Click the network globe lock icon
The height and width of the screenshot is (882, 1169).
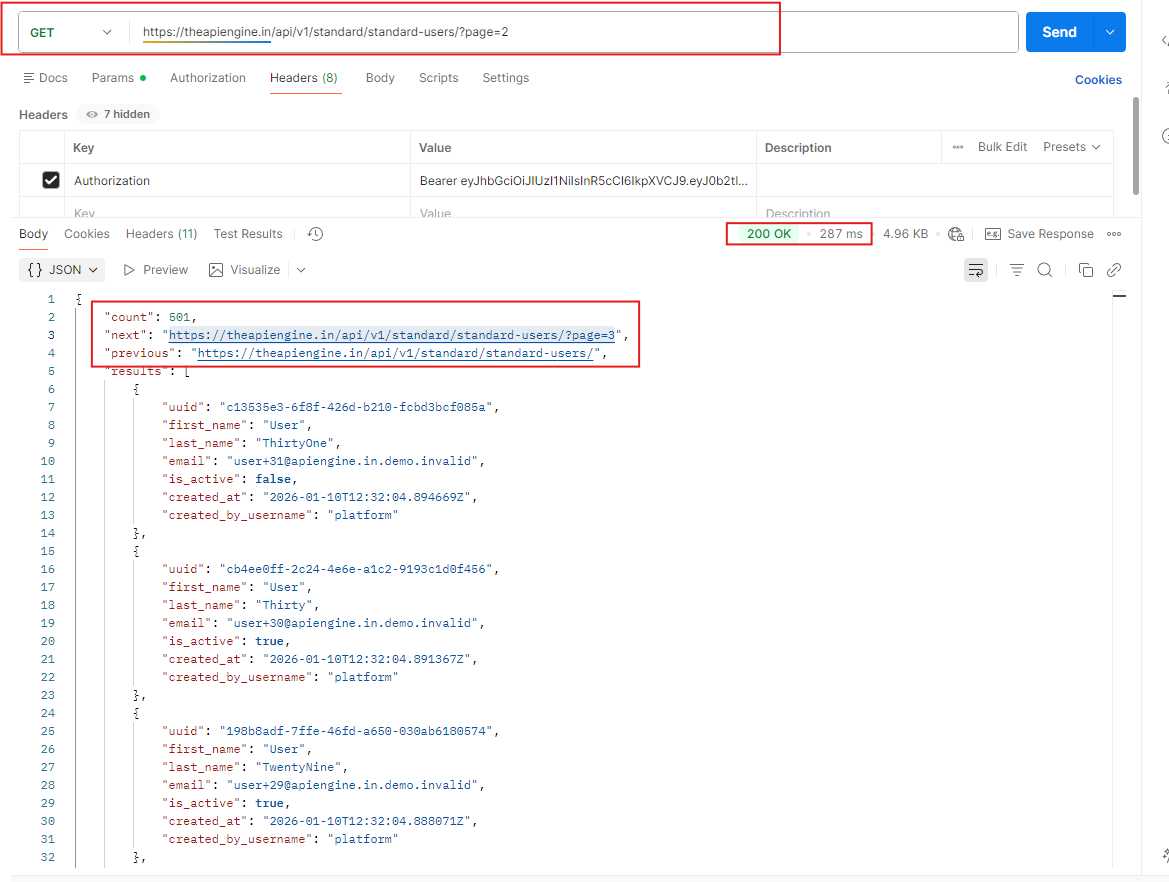(x=956, y=234)
